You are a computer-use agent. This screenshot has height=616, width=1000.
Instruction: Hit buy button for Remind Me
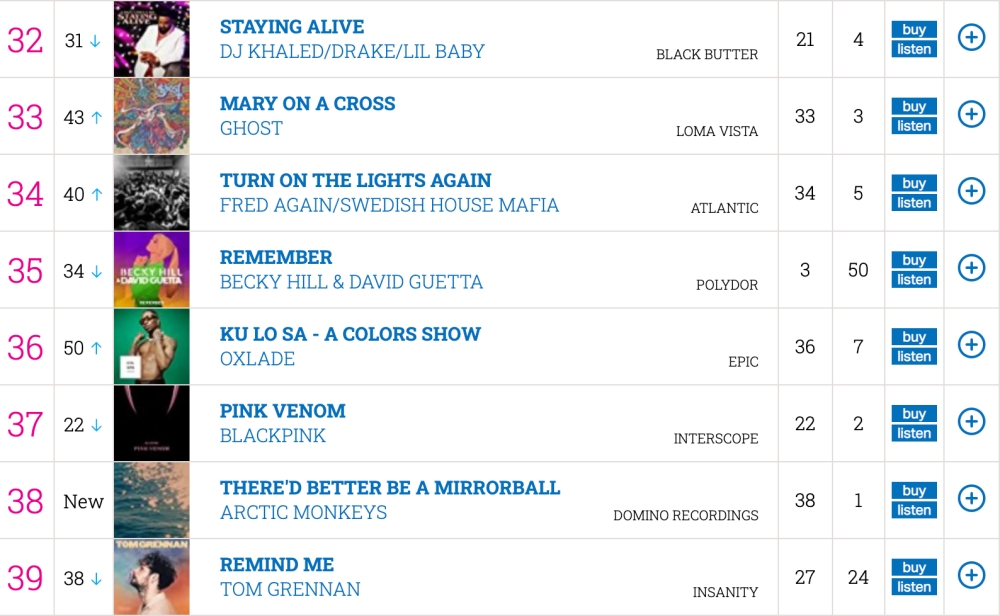[914, 567]
